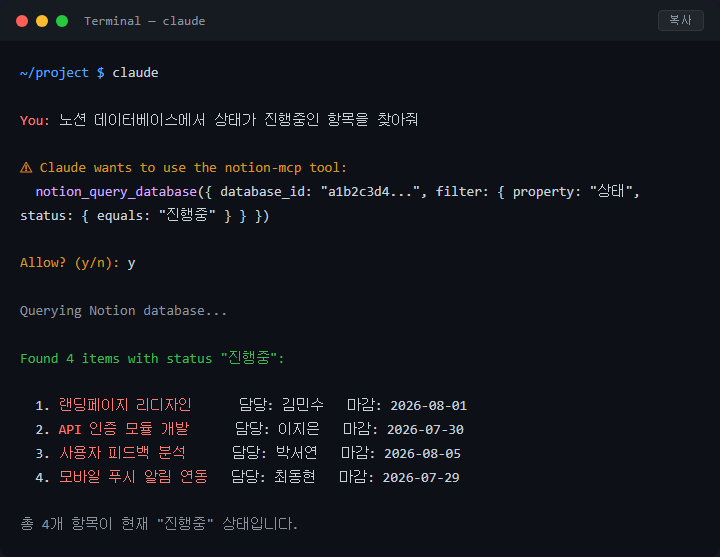Click the list number '4.' in the results
The width and height of the screenshot is (720, 557).
point(42,478)
